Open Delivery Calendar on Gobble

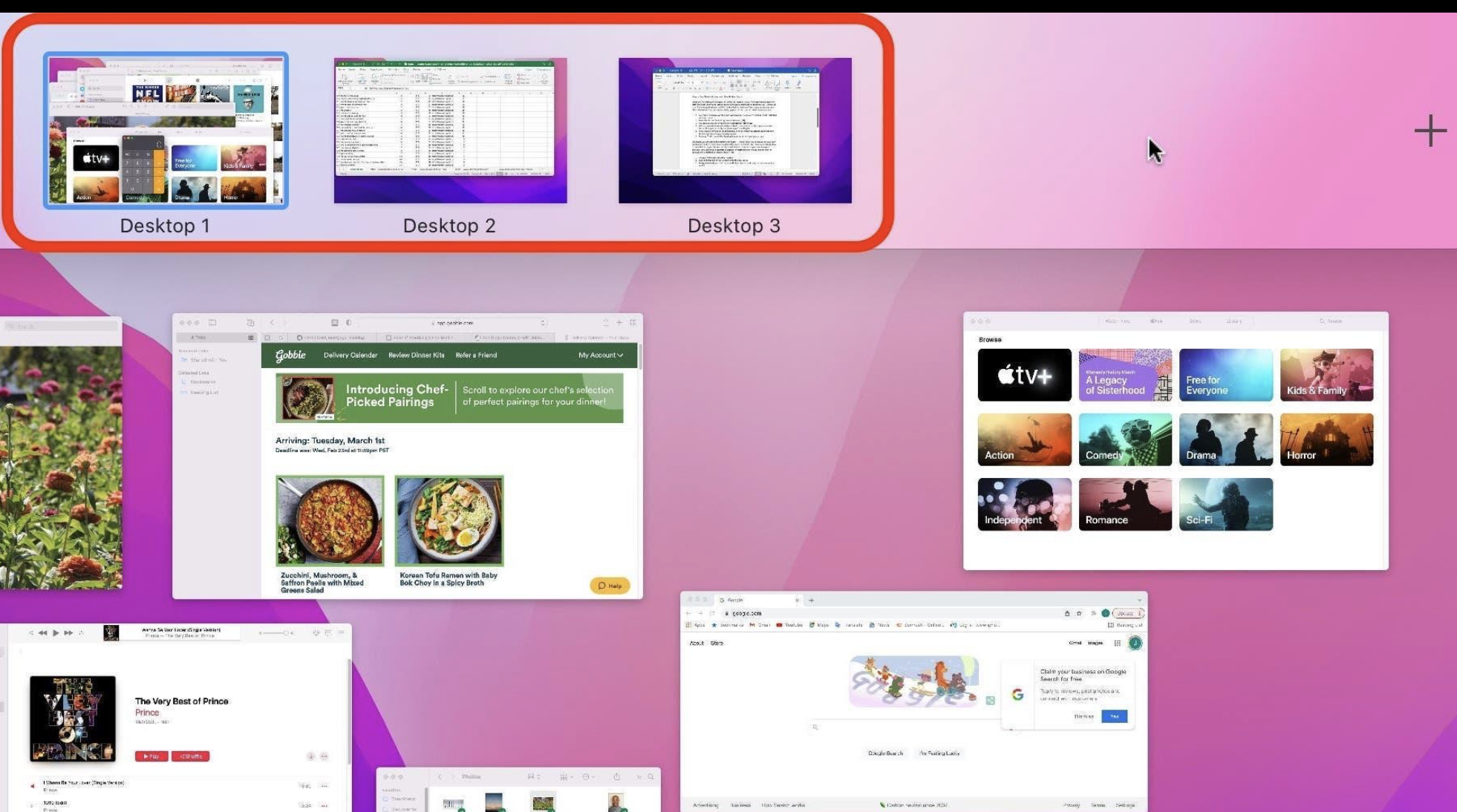351,355
